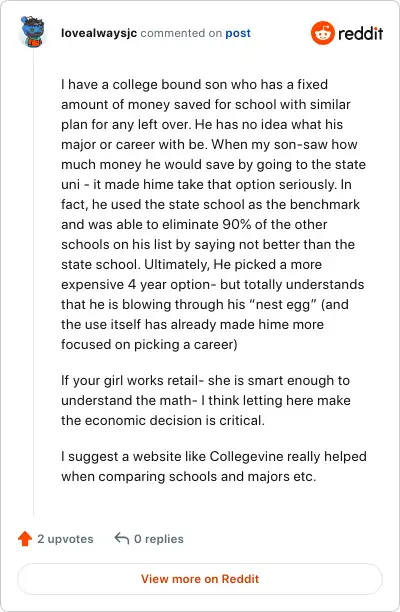Click the lovealwaysjc avatar image
Image resolution: width=400 pixels, height=612 pixels.
point(32,32)
